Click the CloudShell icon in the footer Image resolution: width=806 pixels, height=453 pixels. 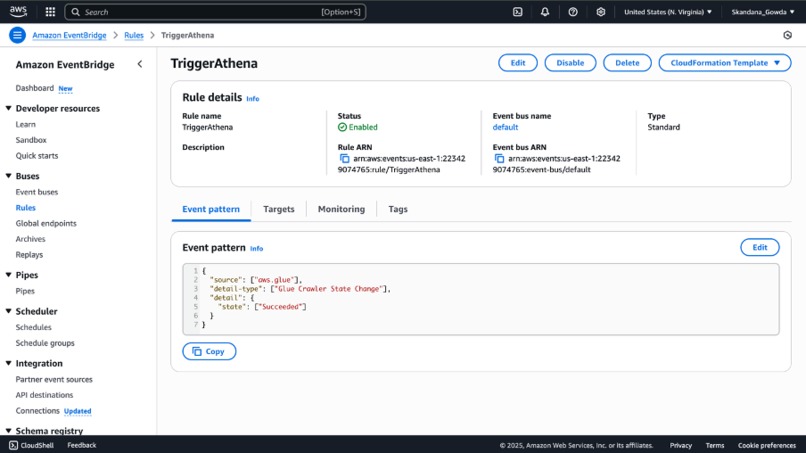point(13,445)
